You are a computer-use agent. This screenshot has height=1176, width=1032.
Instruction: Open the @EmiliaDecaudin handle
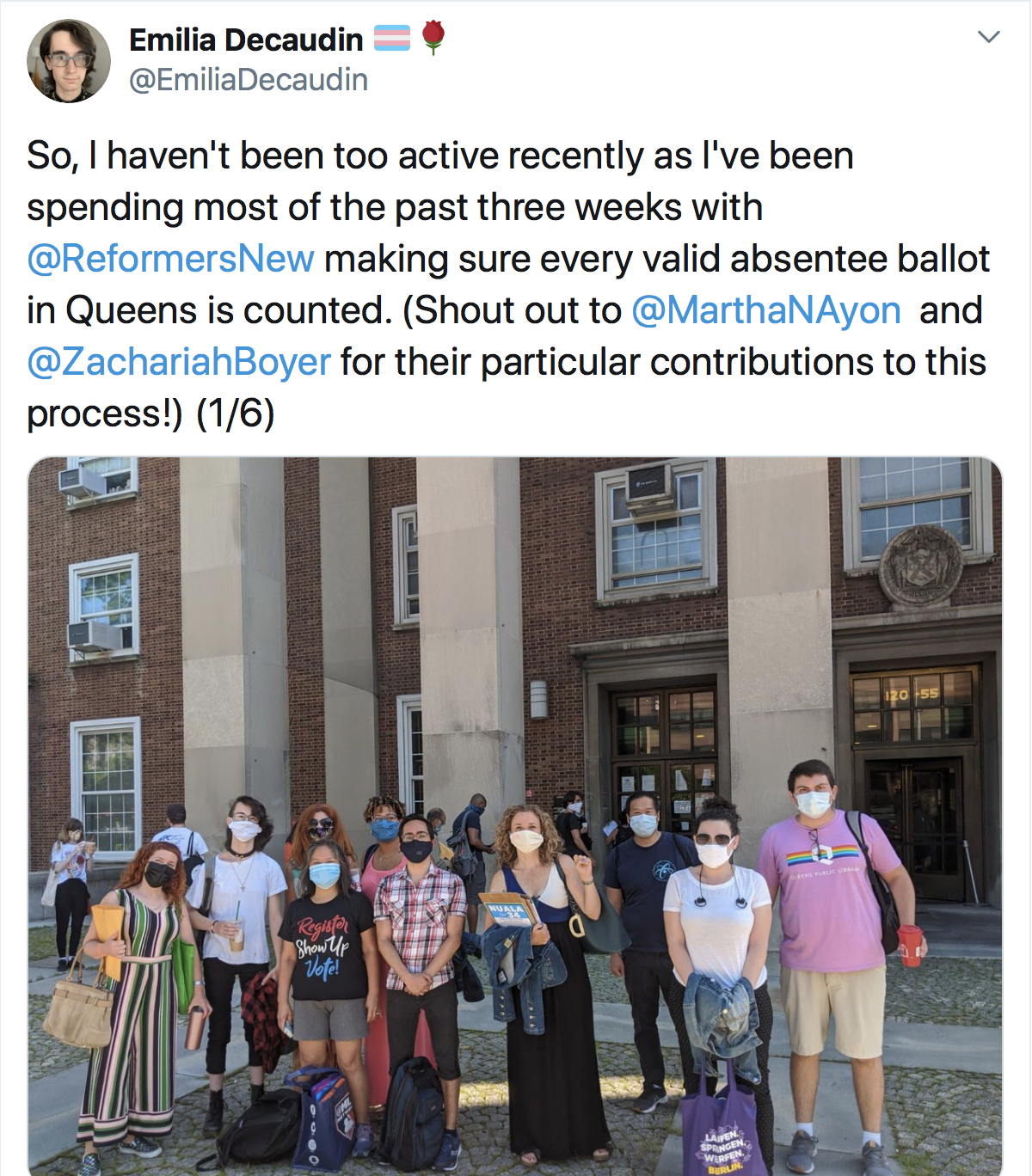pyautogui.click(x=249, y=80)
